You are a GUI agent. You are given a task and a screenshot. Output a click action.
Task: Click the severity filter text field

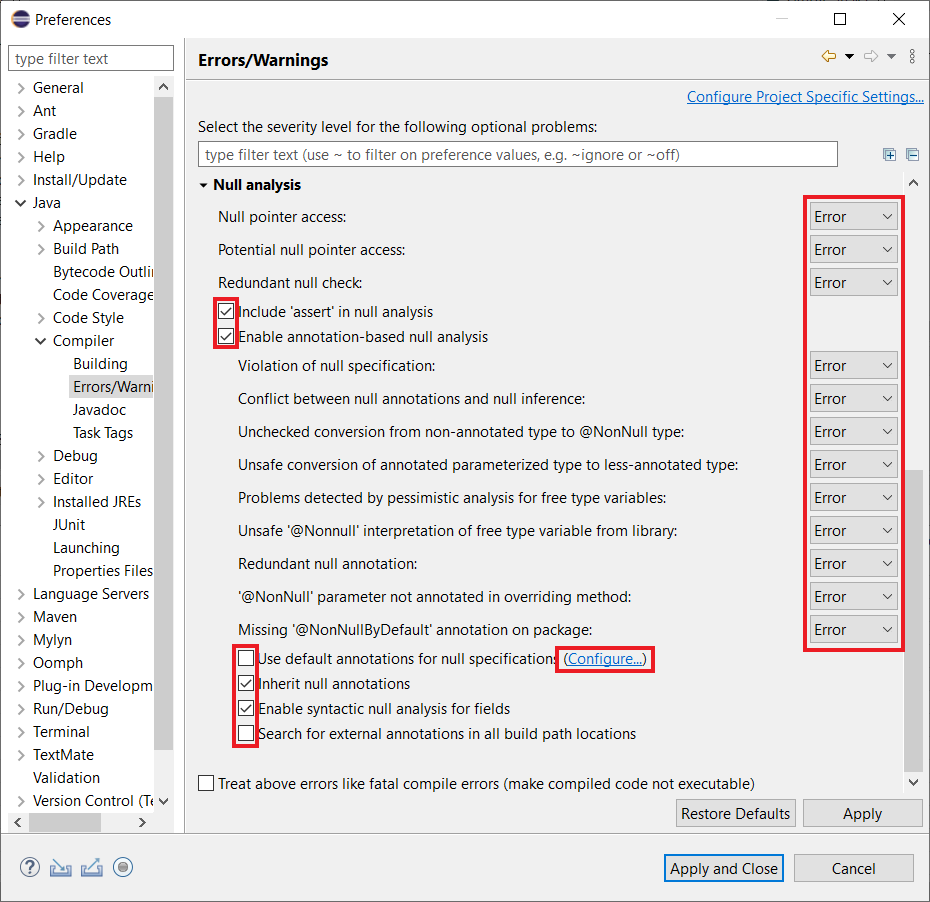(x=517, y=155)
